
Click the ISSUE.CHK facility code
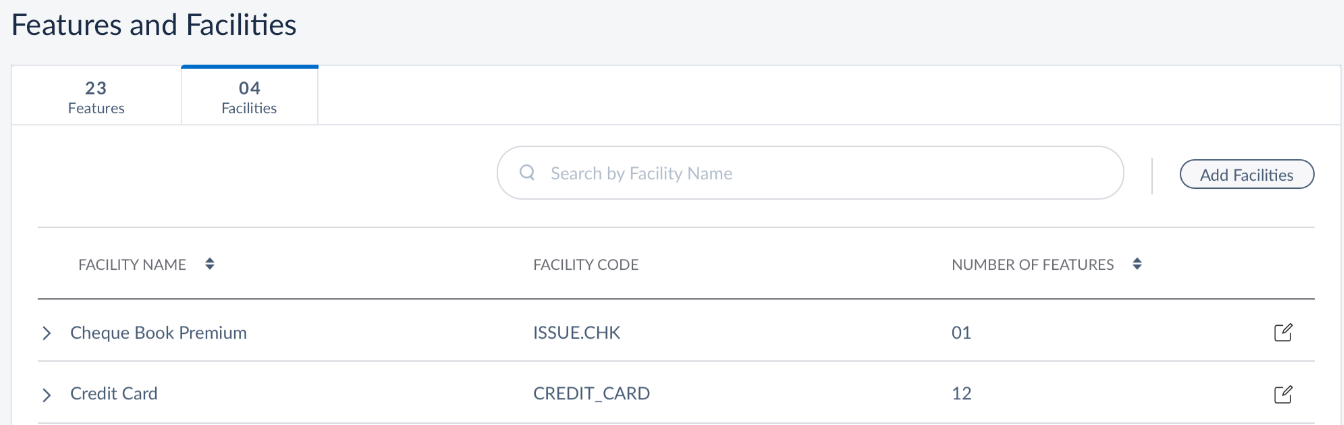click(577, 333)
